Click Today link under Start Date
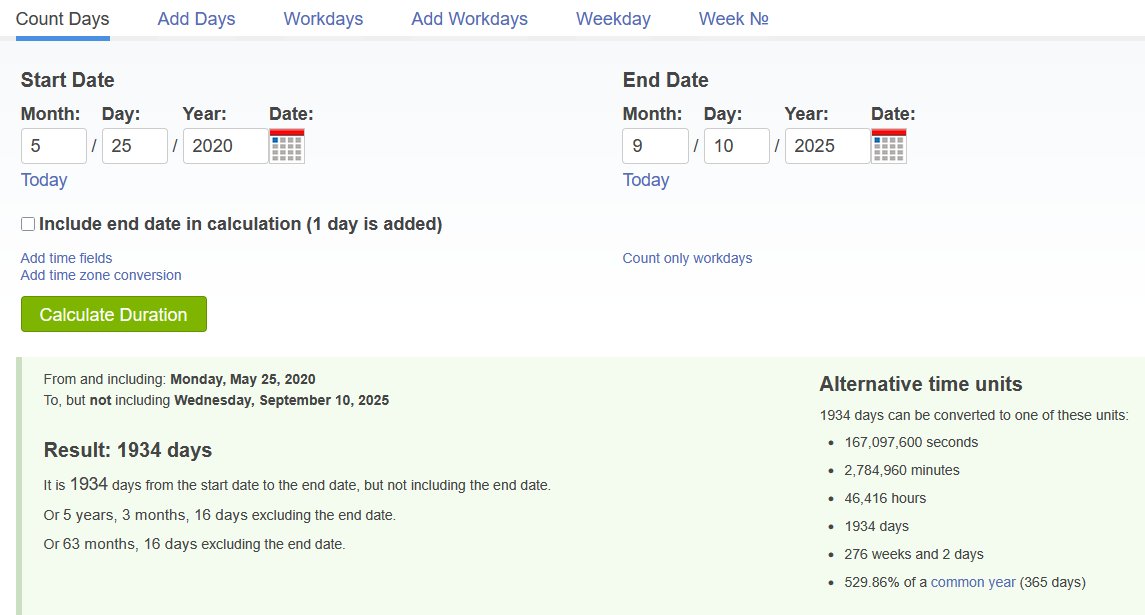 (44, 180)
